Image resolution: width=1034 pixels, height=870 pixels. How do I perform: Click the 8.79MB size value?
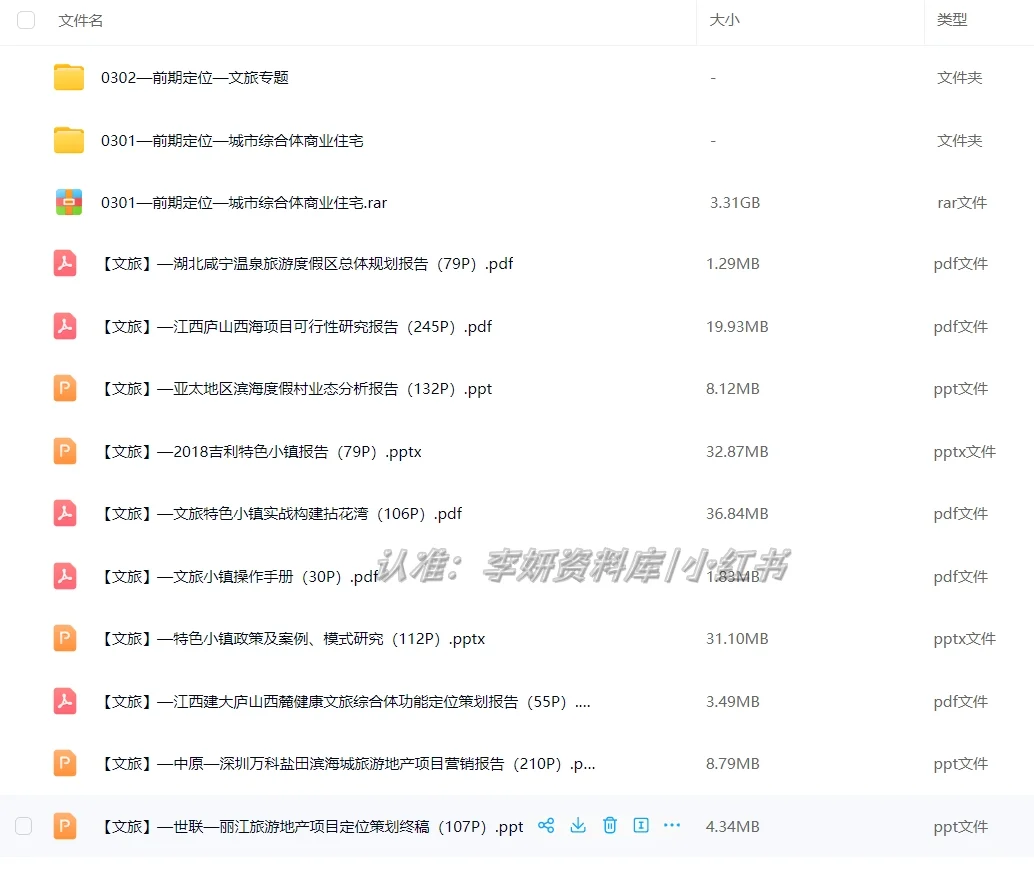pos(733,764)
